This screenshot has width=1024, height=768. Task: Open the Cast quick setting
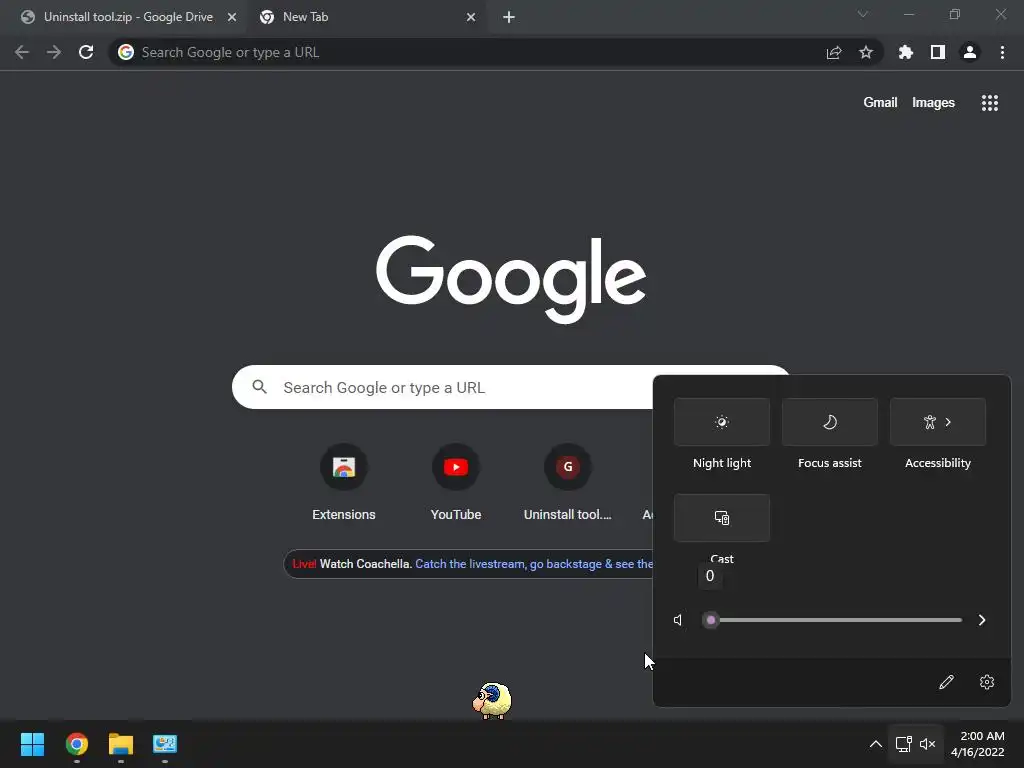[722, 518]
